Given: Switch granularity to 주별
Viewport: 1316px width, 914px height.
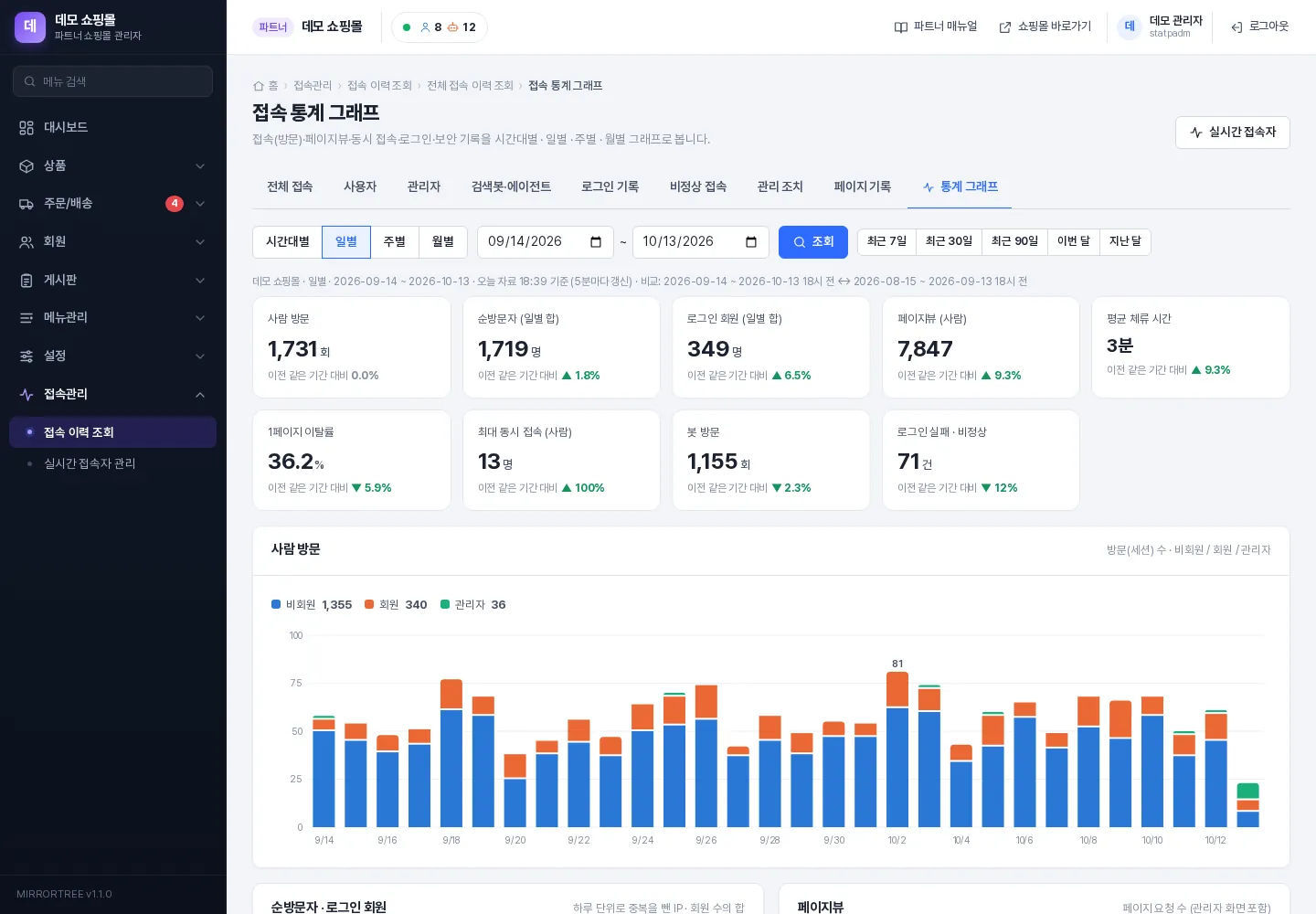Looking at the screenshot, I should 395,242.
